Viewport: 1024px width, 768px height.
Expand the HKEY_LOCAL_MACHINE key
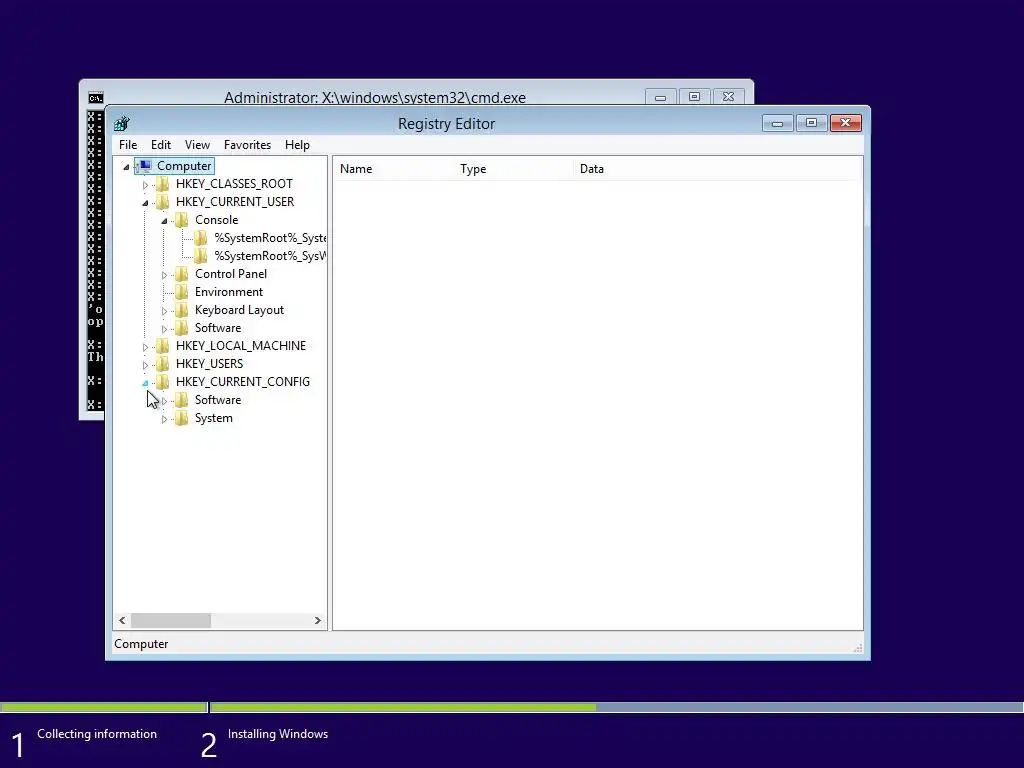(146, 347)
